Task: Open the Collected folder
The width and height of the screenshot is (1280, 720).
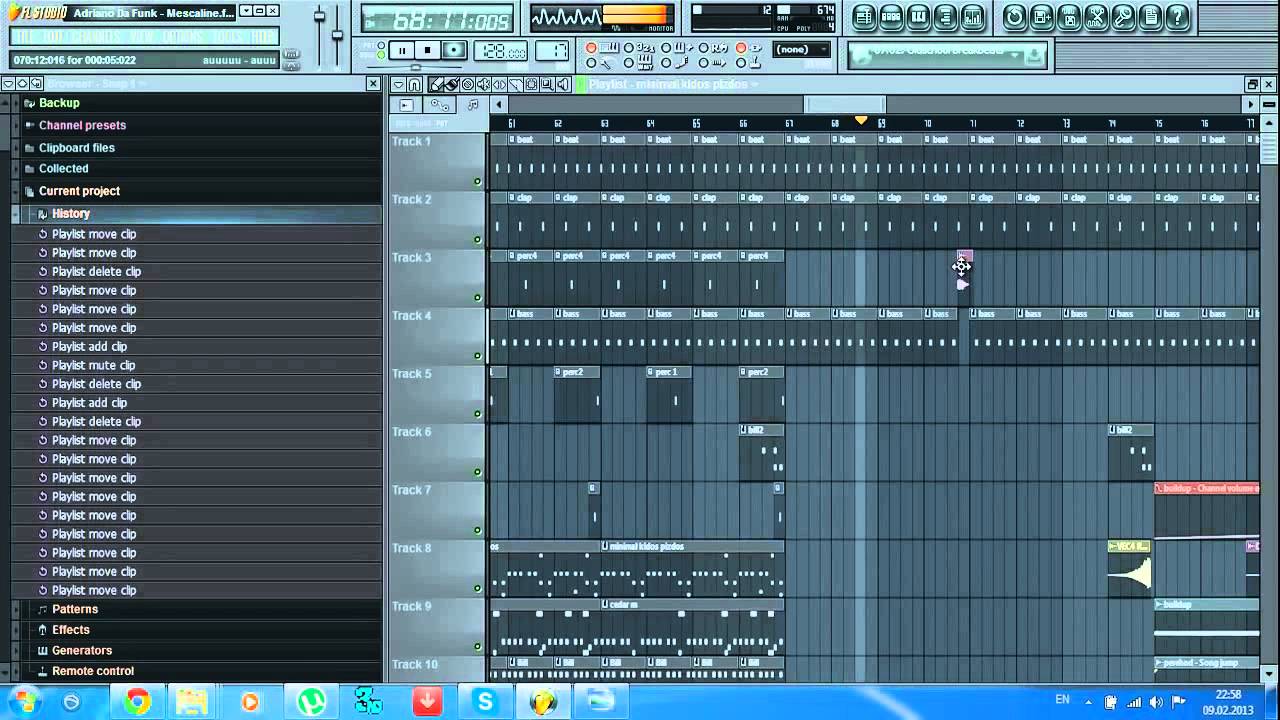Action: pos(64,169)
